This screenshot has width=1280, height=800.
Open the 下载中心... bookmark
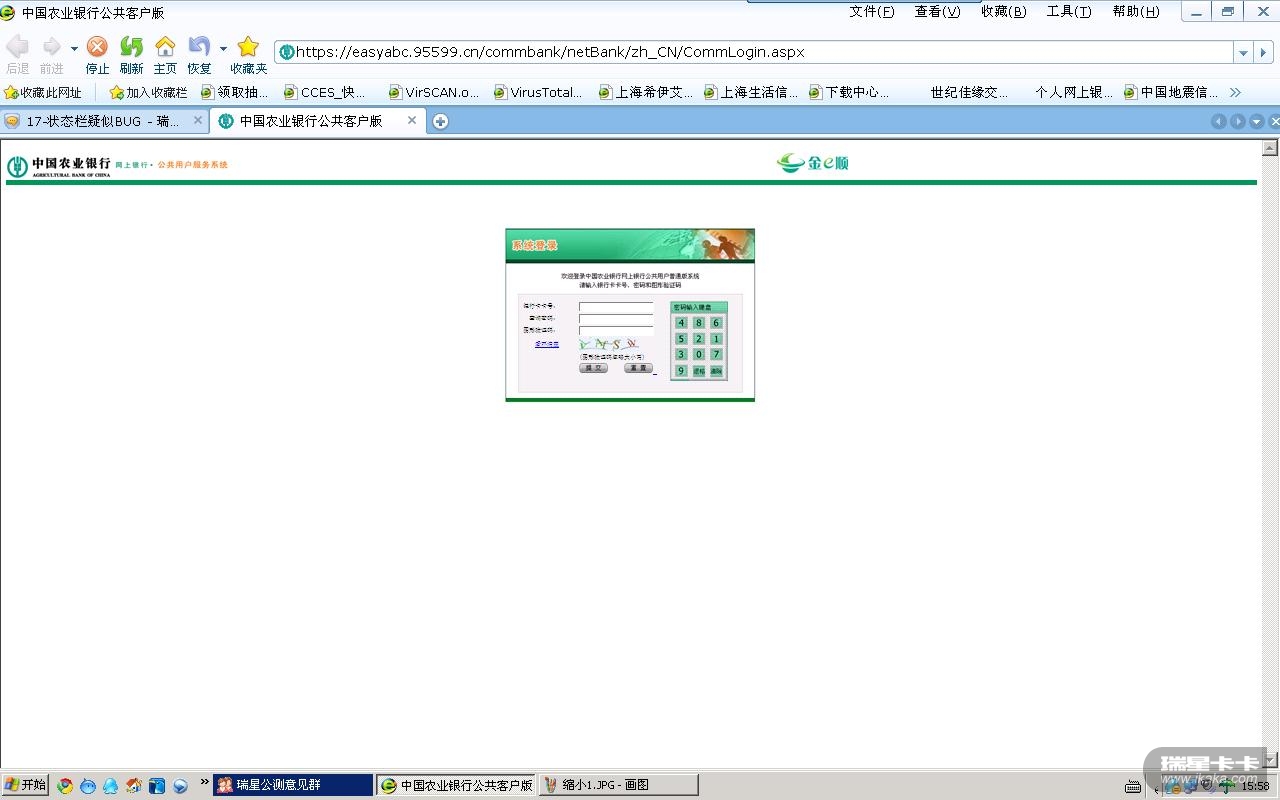[849, 92]
